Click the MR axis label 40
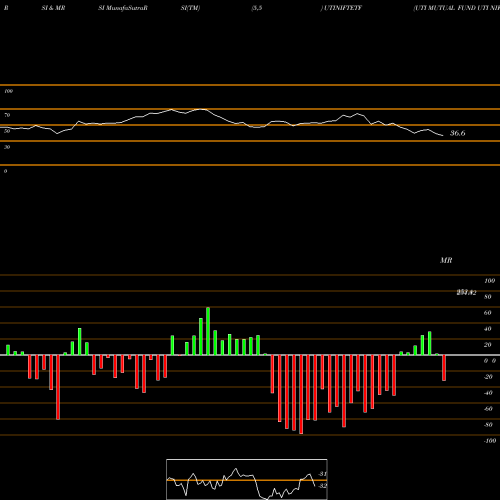 click(x=487, y=329)
